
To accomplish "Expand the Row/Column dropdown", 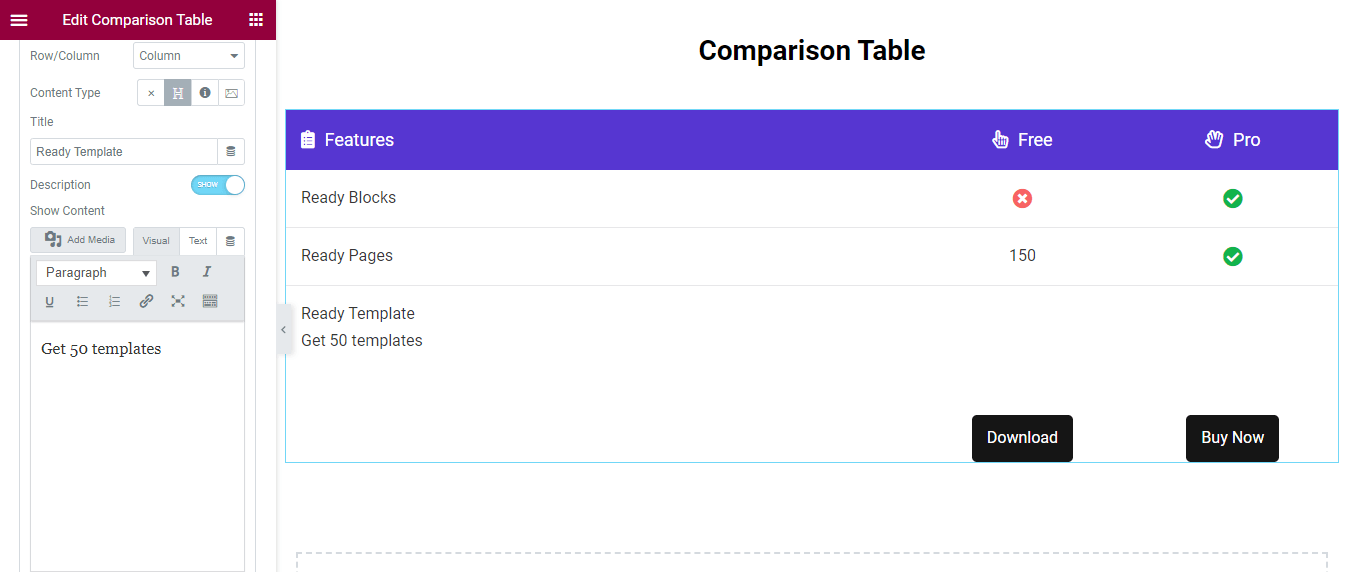I will click(189, 56).
